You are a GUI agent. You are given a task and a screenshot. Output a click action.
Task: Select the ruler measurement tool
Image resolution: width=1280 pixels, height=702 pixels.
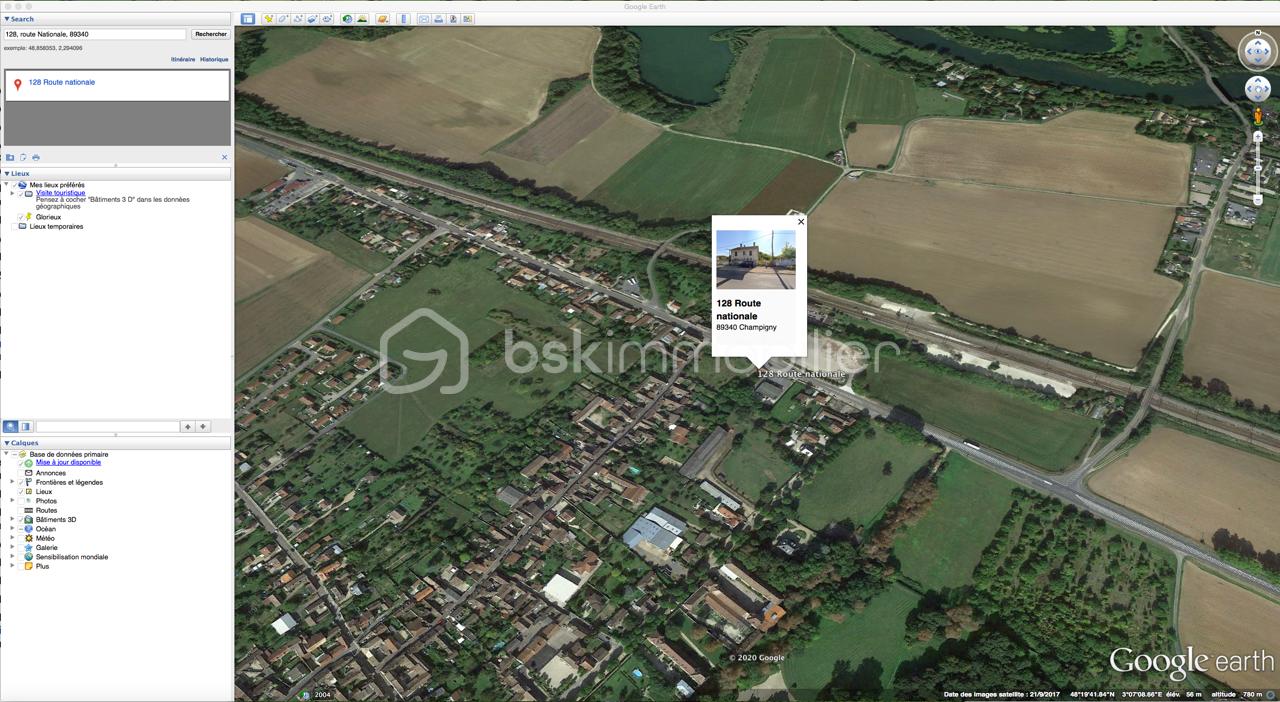[x=404, y=19]
